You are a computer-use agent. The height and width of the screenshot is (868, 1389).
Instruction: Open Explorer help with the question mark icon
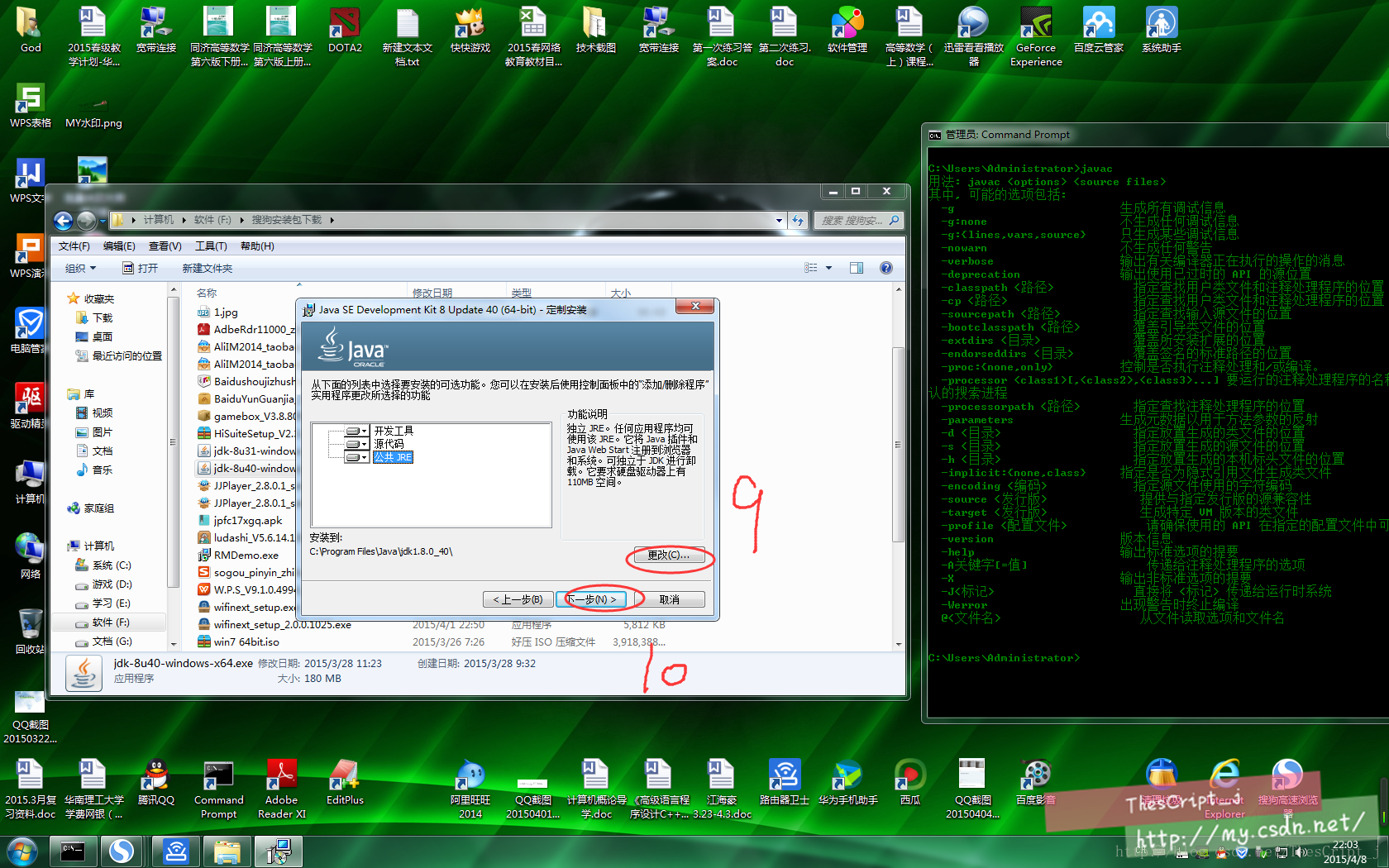[x=886, y=268]
